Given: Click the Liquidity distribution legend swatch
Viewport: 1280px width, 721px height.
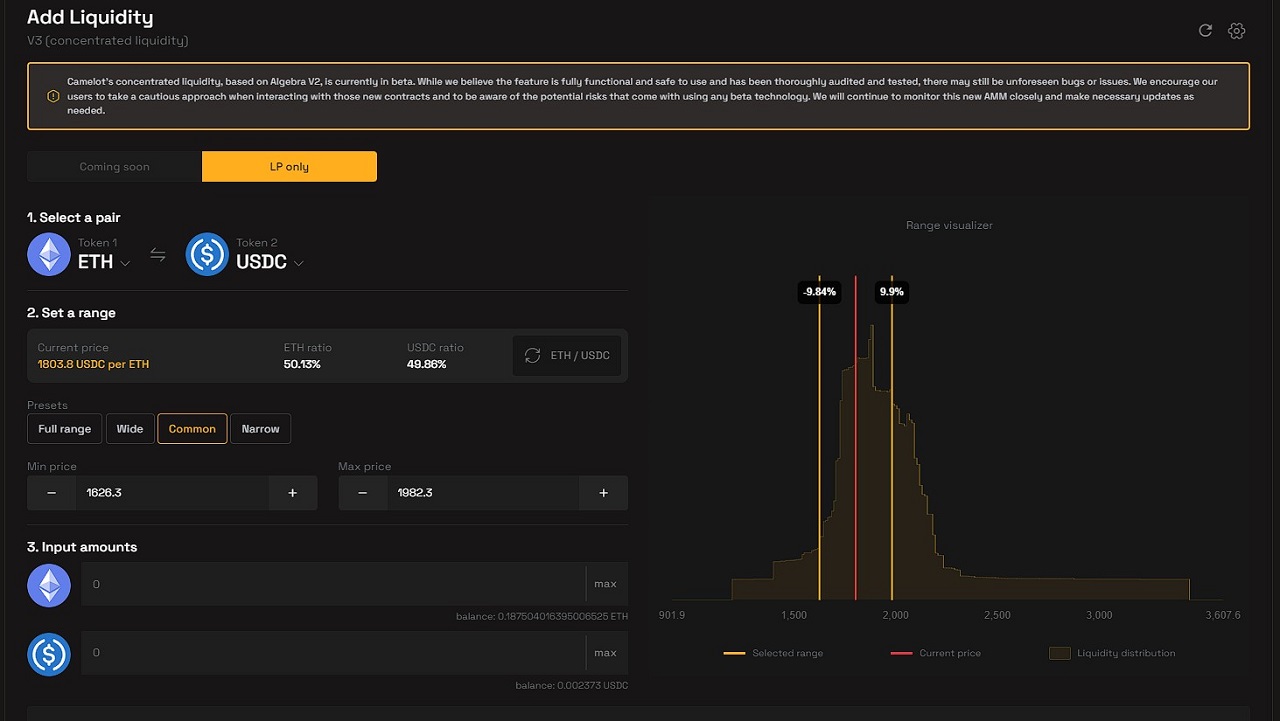Looking at the screenshot, I should pos(1059,653).
